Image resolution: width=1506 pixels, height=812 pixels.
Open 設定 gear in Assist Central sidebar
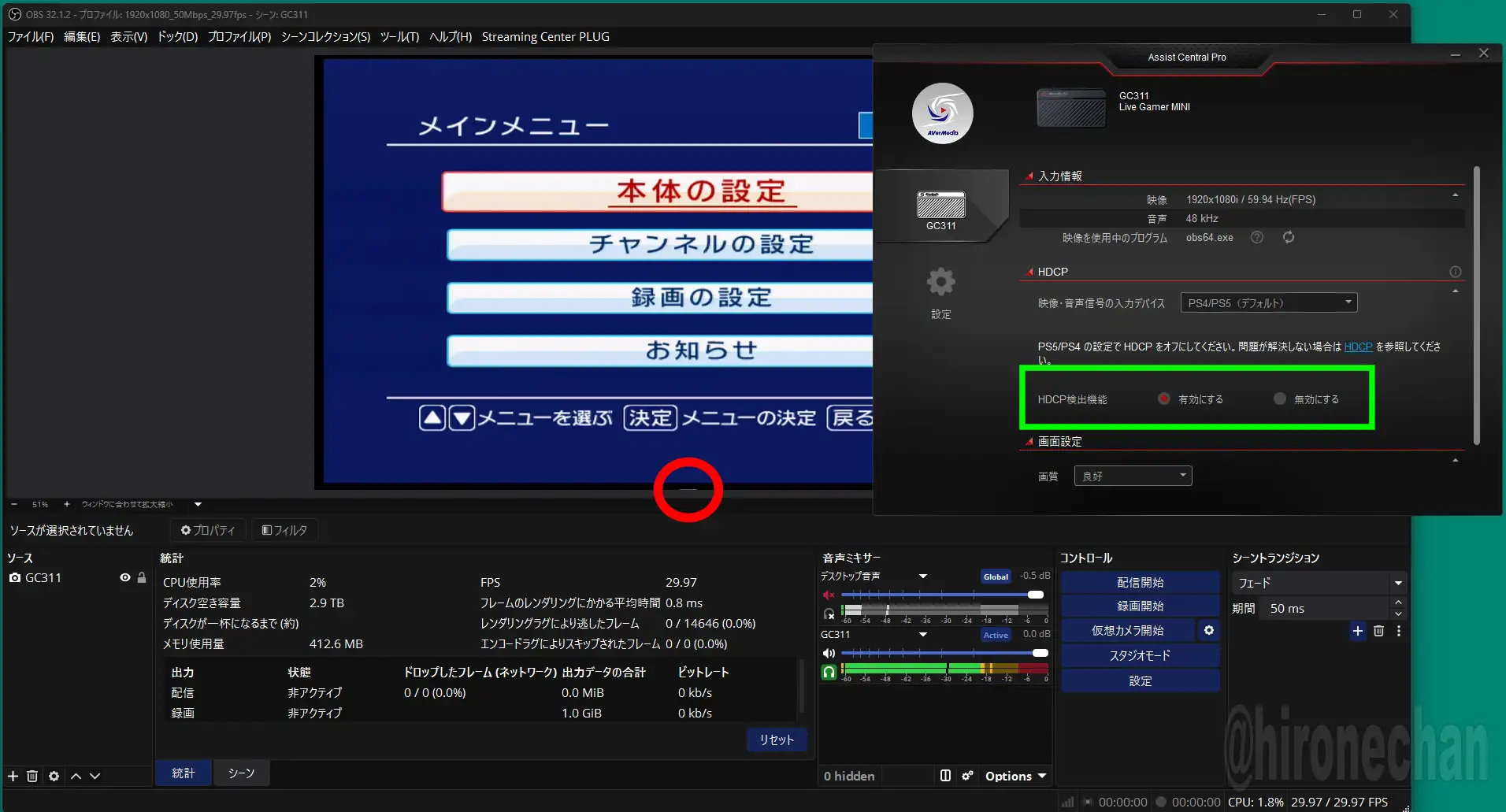(x=941, y=292)
